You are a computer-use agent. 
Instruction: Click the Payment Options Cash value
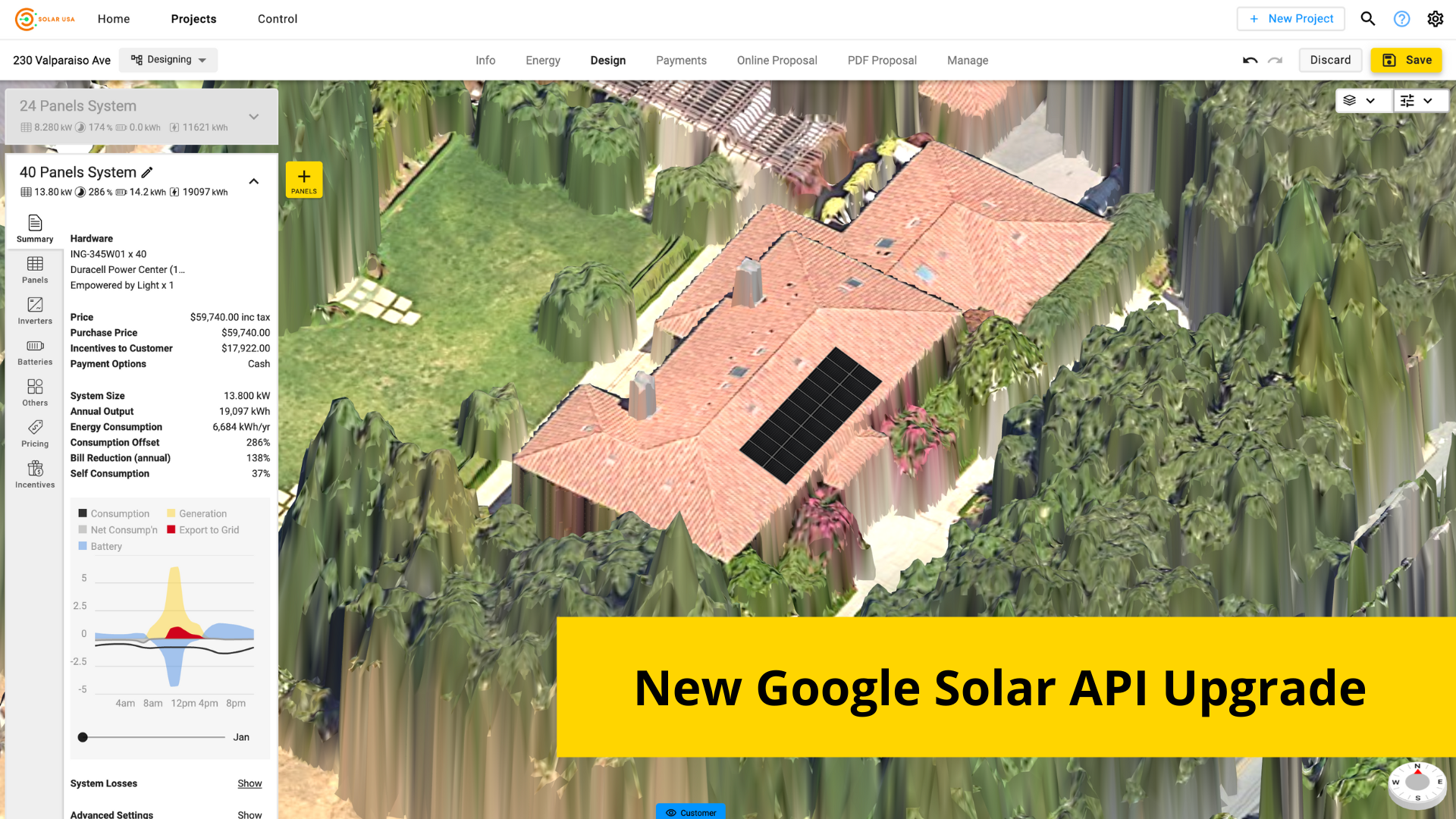click(x=259, y=364)
